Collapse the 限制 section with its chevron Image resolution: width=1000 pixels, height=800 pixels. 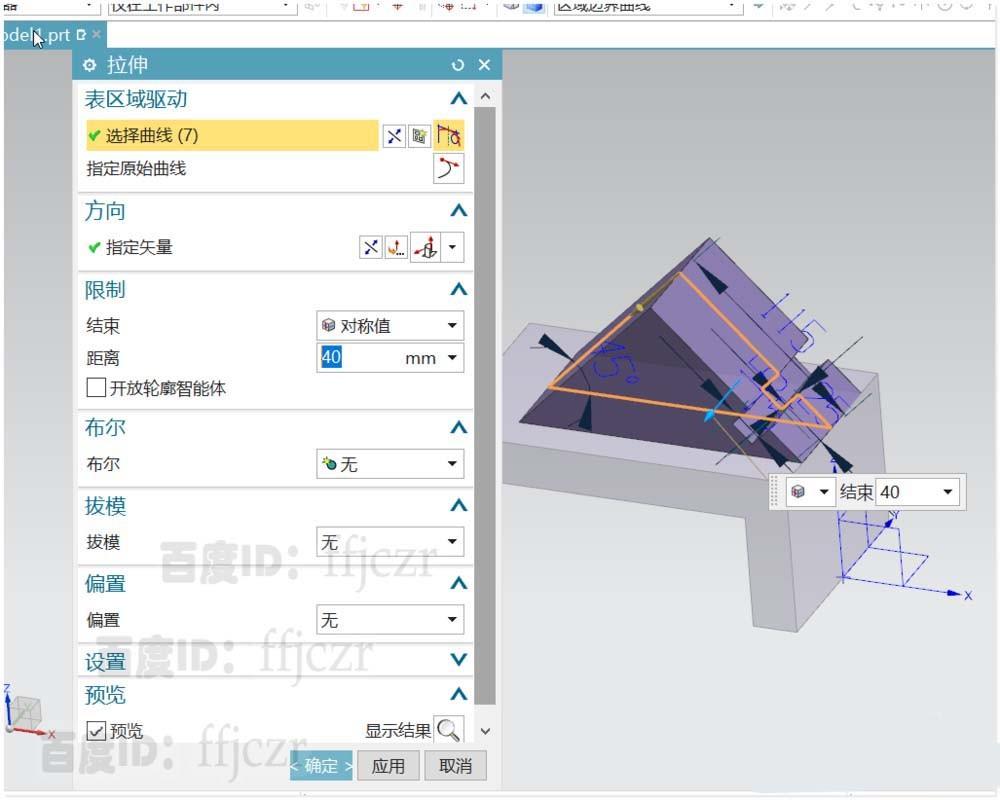pyautogui.click(x=458, y=289)
